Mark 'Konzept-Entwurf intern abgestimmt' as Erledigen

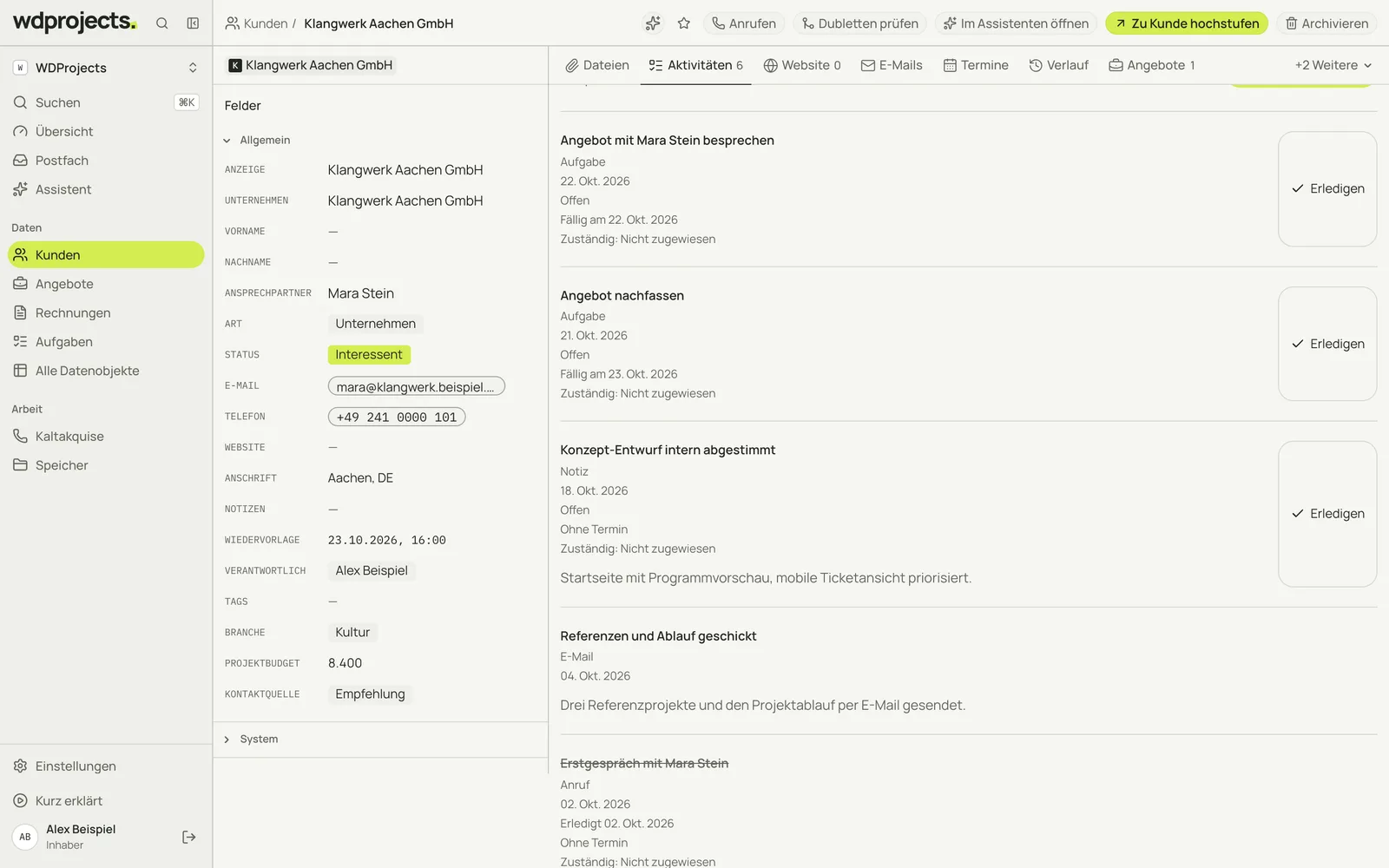[1327, 514]
